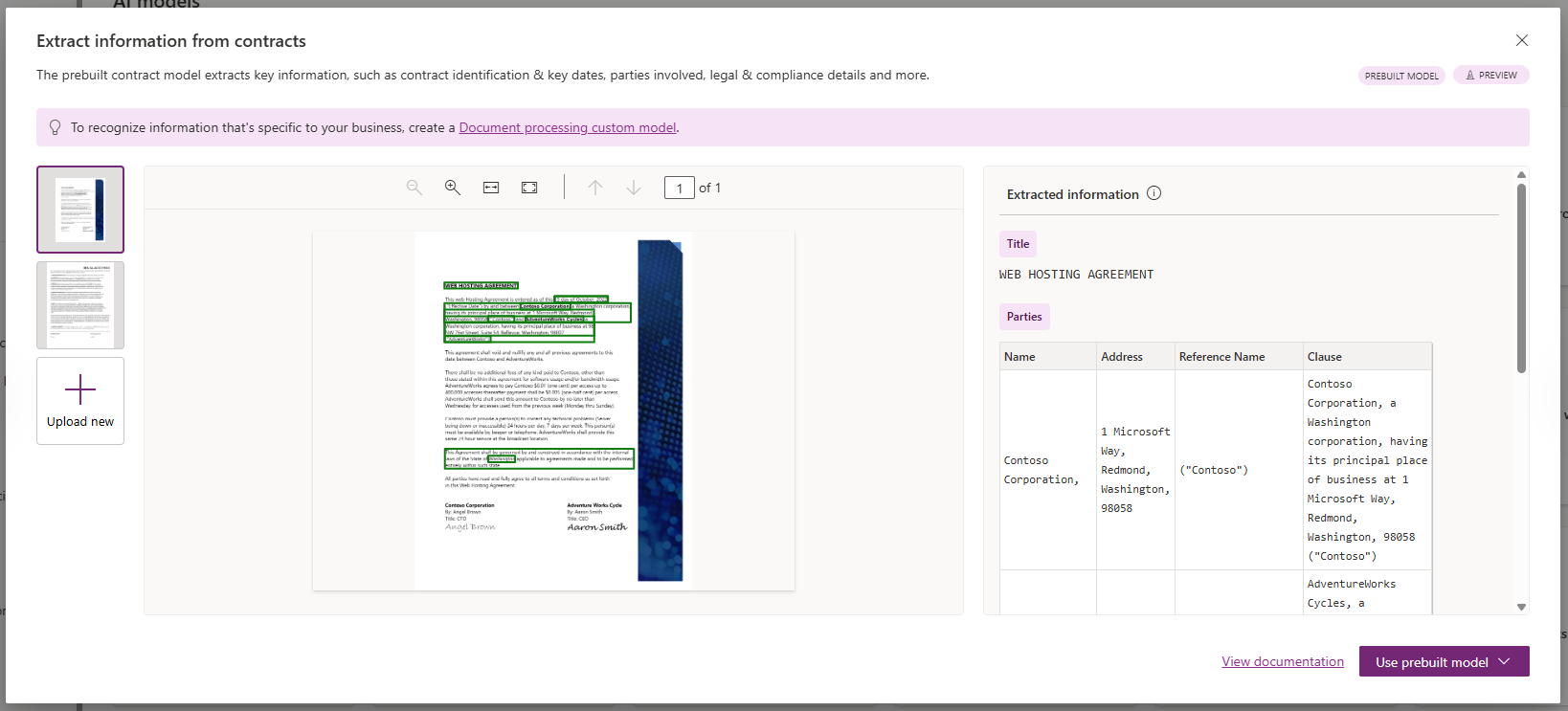The height and width of the screenshot is (711, 1568).
Task: Click the zoom in magnifier icon
Action: click(453, 188)
